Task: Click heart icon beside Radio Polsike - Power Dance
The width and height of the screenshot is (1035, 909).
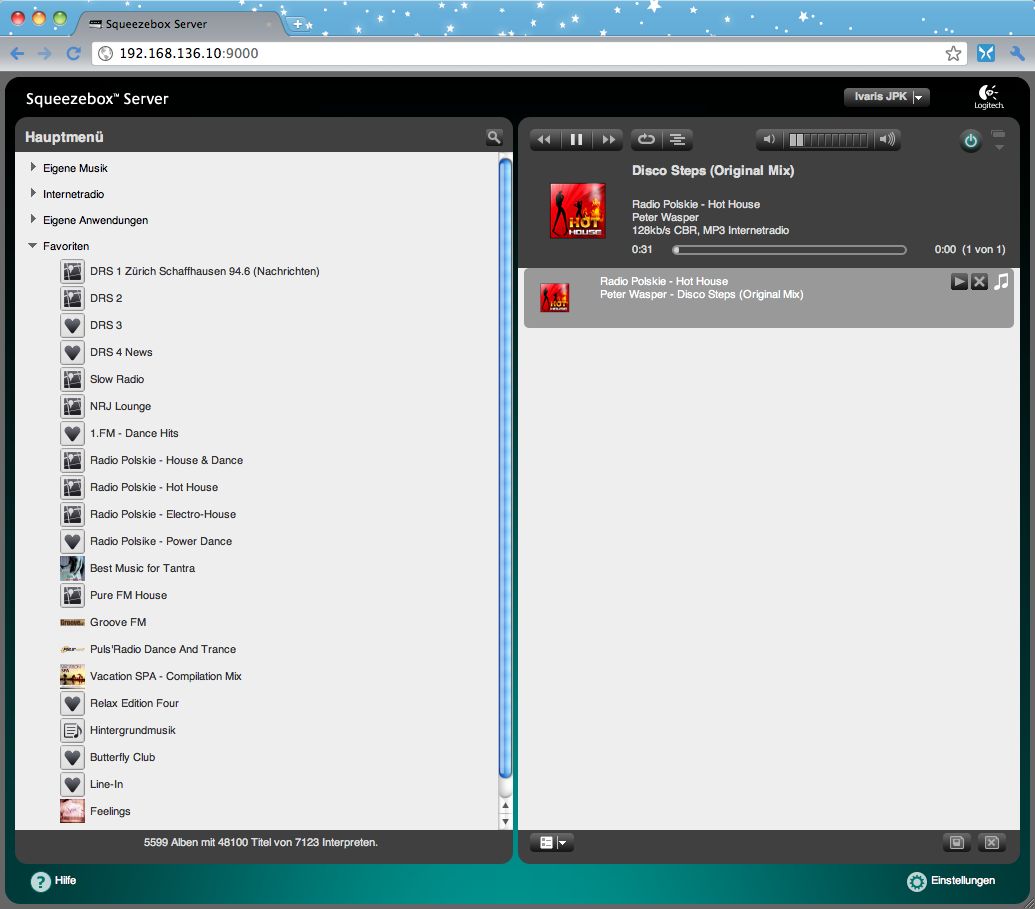Action: click(73, 541)
